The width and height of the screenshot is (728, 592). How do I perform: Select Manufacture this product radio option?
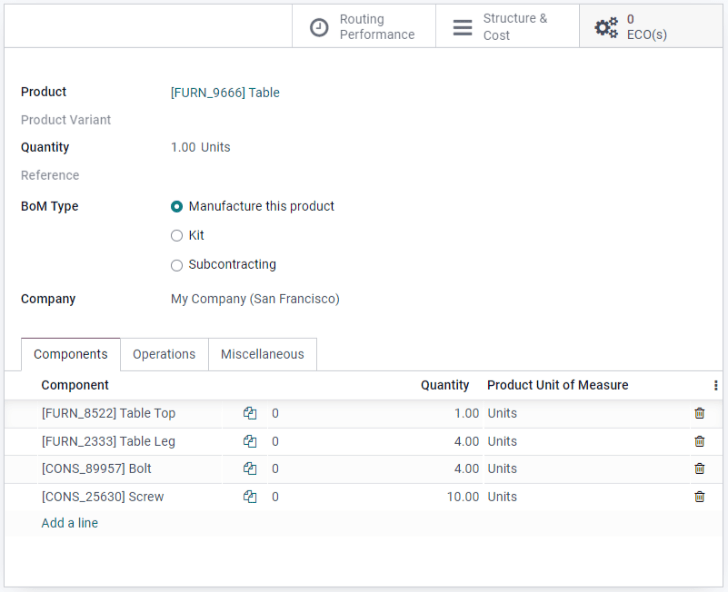(x=177, y=207)
